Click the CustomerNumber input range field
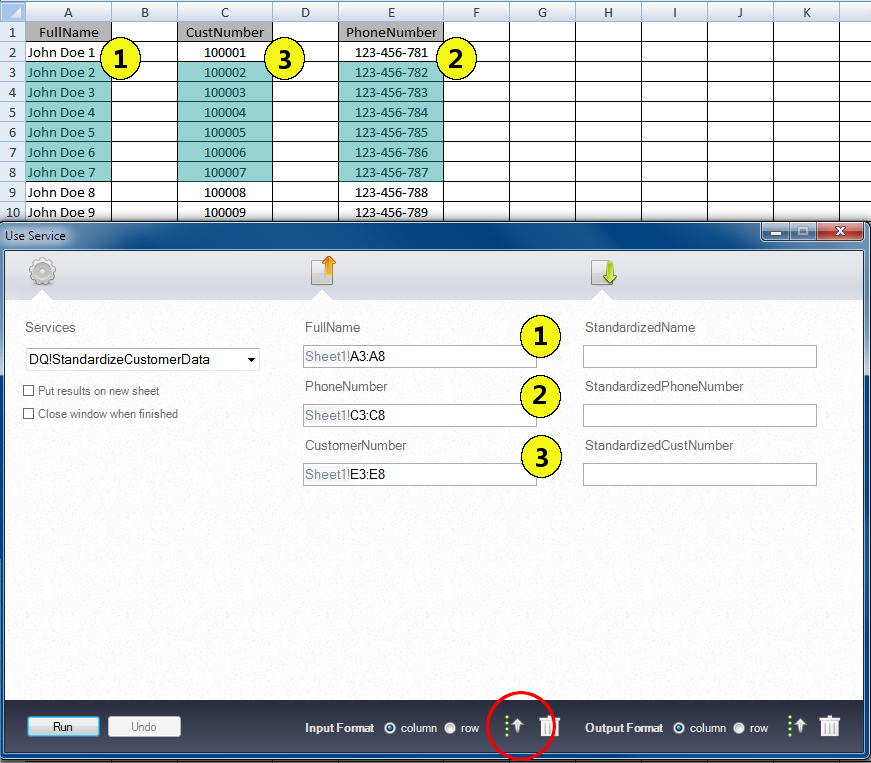Image resolution: width=871 pixels, height=763 pixels. [419, 474]
